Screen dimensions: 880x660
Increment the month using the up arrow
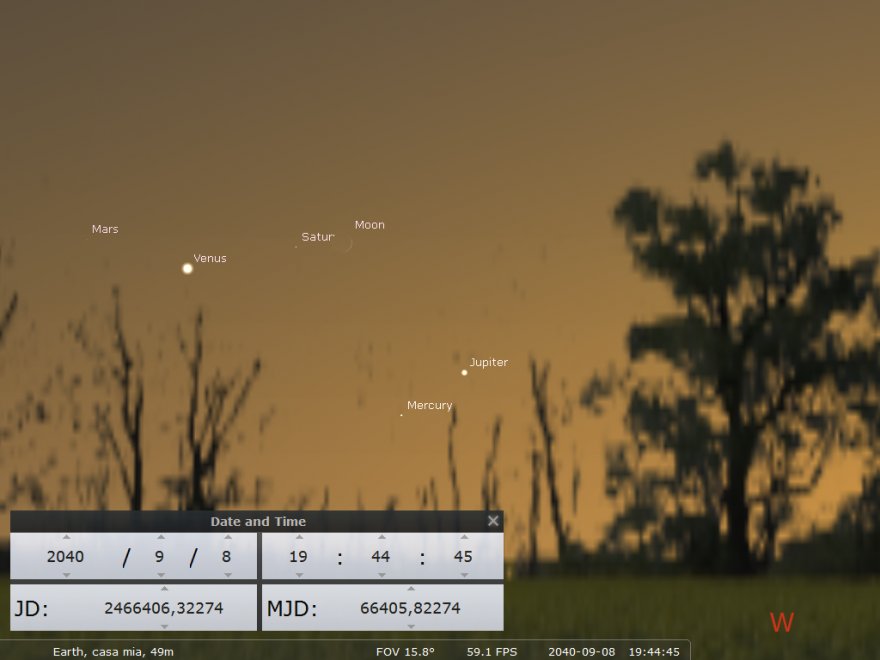pyautogui.click(x=160, y=538)
